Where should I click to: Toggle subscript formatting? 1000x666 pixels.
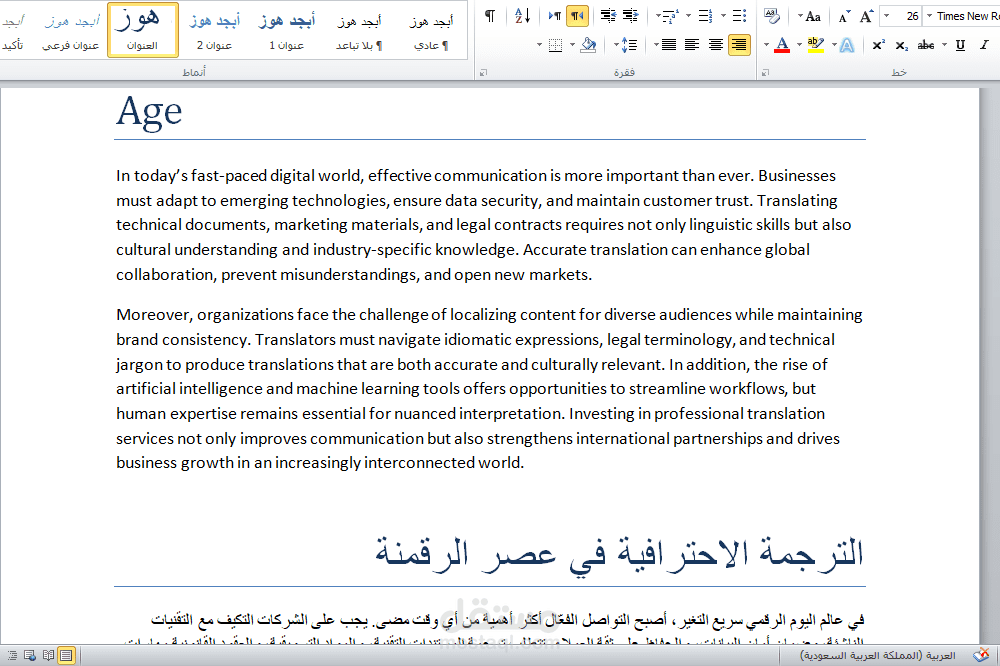pos(901,45)
